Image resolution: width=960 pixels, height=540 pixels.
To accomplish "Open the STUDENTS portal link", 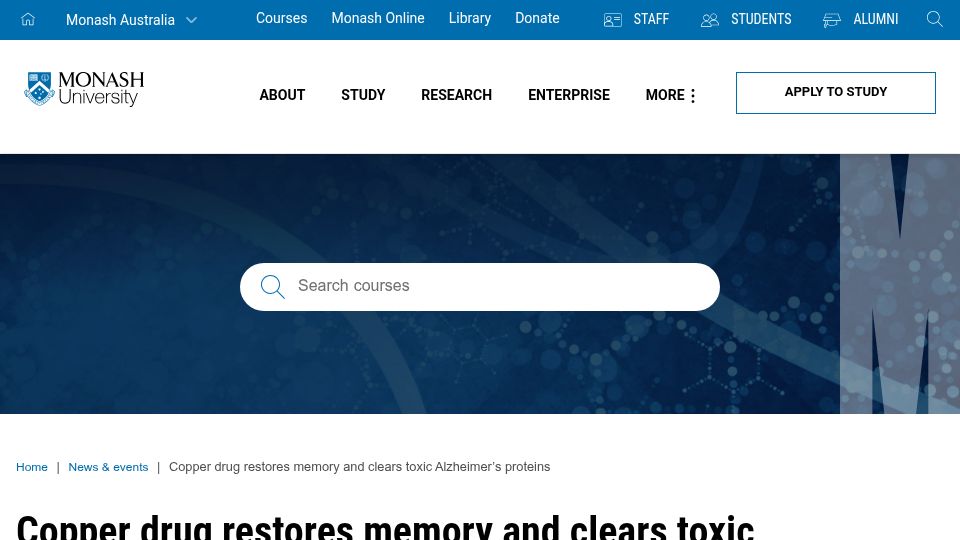I will (761, 20).
